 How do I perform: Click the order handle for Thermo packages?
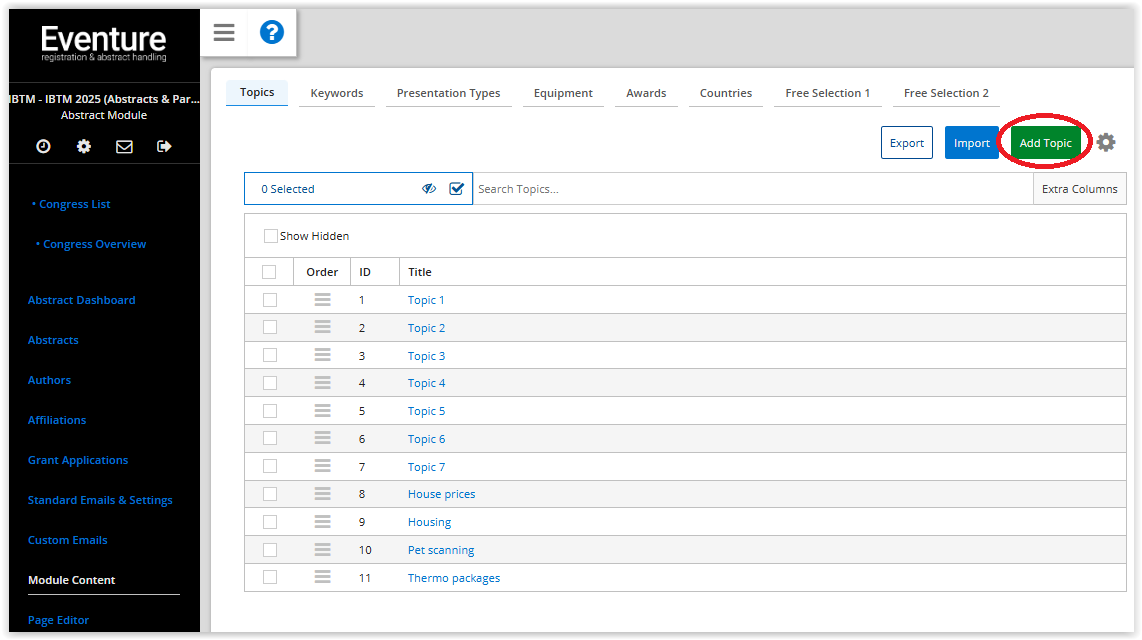[x=323, y=577]
